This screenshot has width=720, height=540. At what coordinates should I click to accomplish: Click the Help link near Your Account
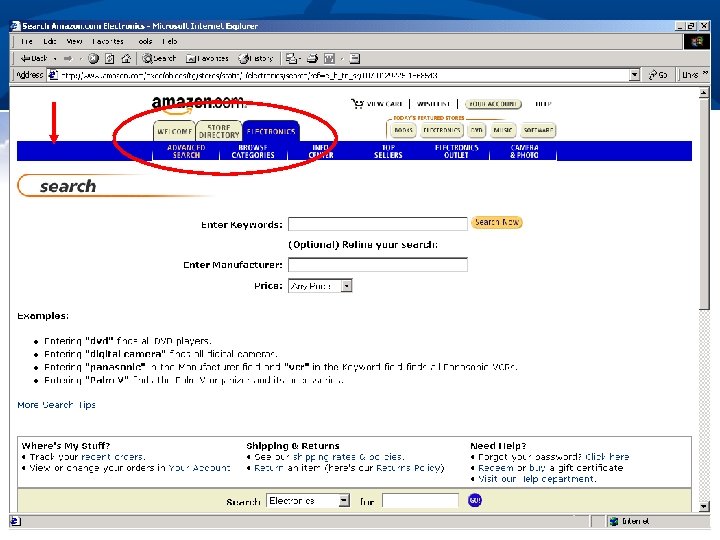543,104
